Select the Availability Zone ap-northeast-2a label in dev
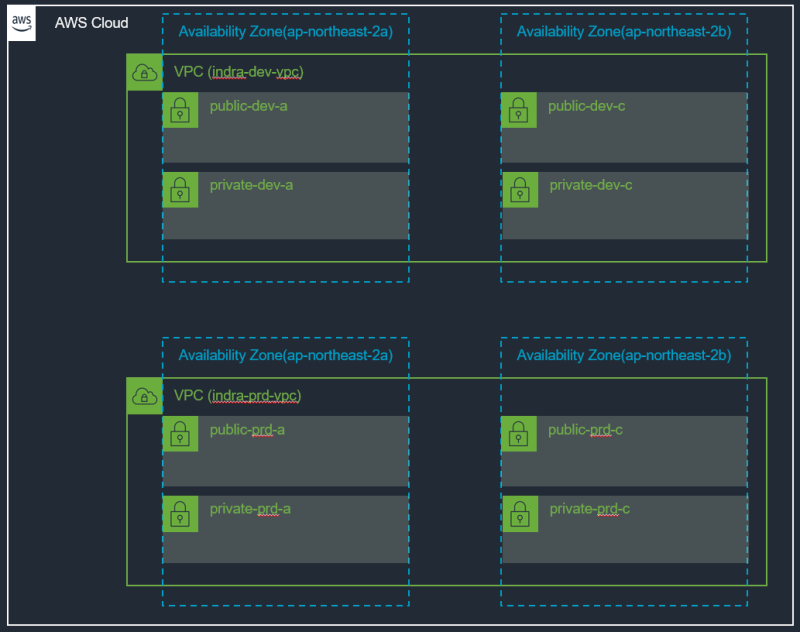 (x=285, y=31)
